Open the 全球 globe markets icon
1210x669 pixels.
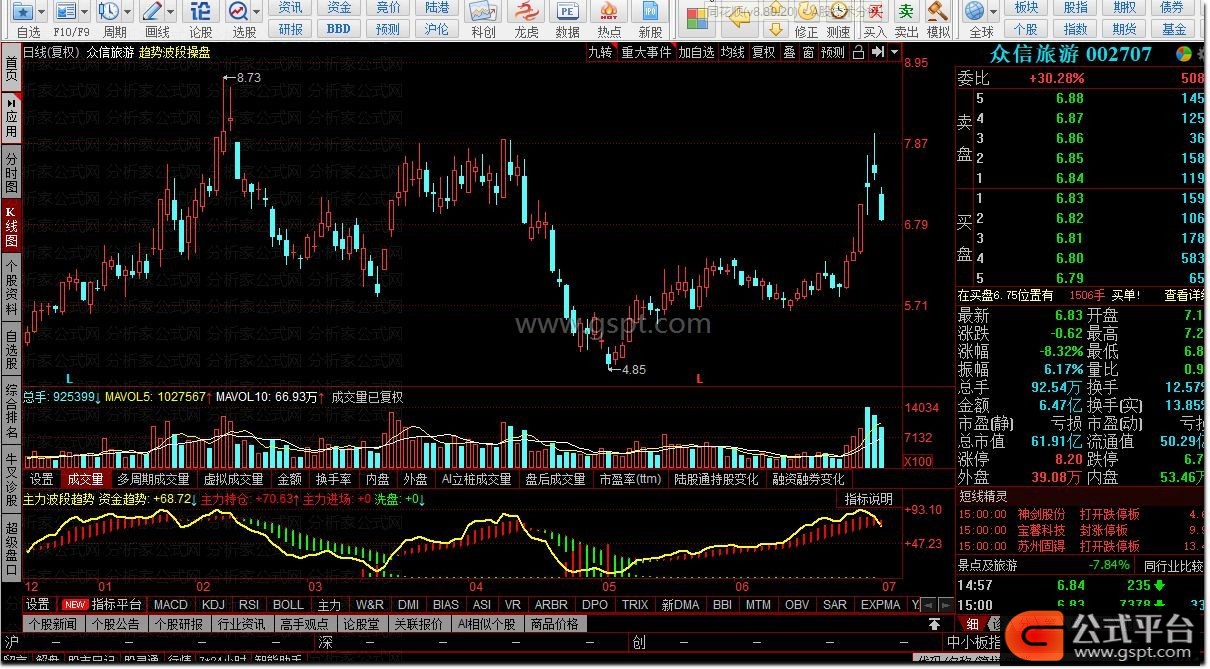pyautogui.click(x=974, y=11)
